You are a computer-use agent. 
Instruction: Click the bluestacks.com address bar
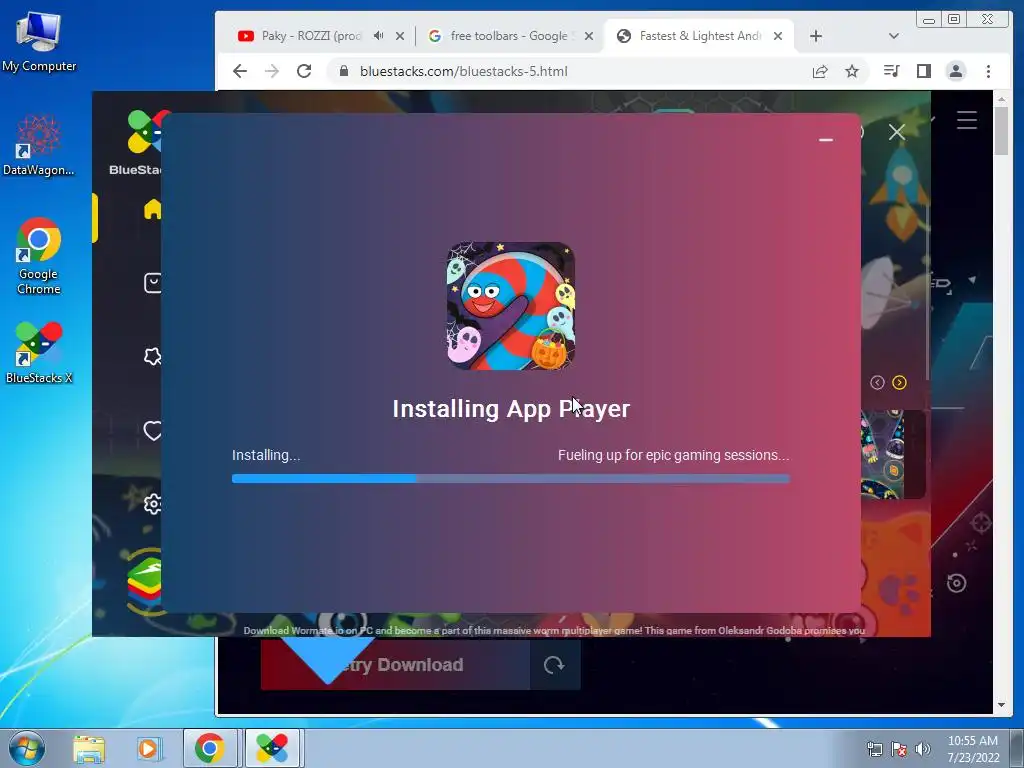464,71
